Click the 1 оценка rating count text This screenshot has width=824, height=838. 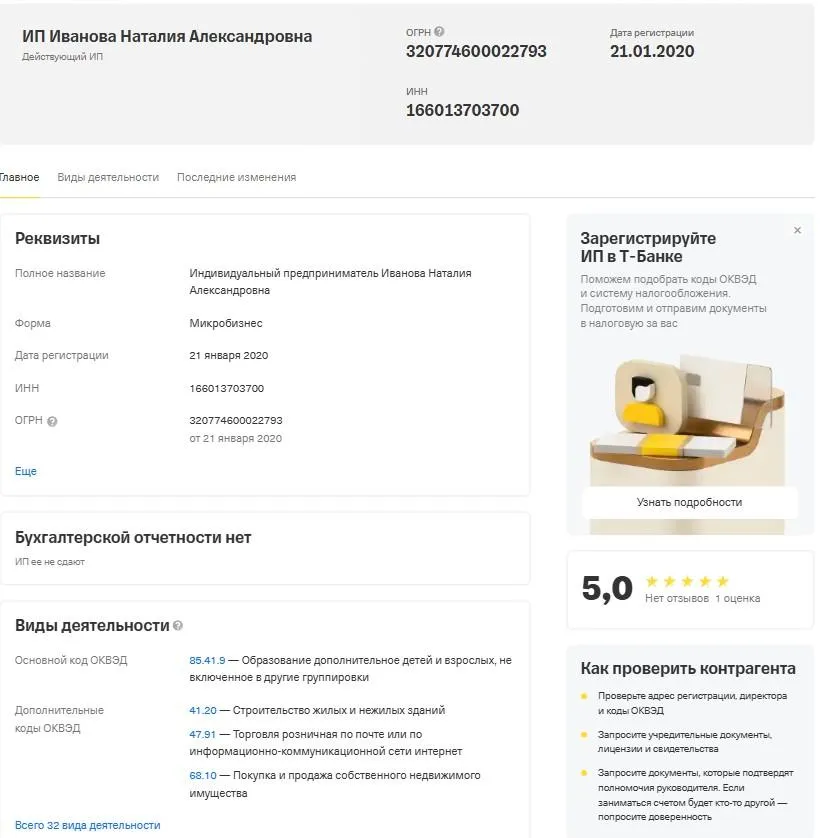tap(737, 599)
